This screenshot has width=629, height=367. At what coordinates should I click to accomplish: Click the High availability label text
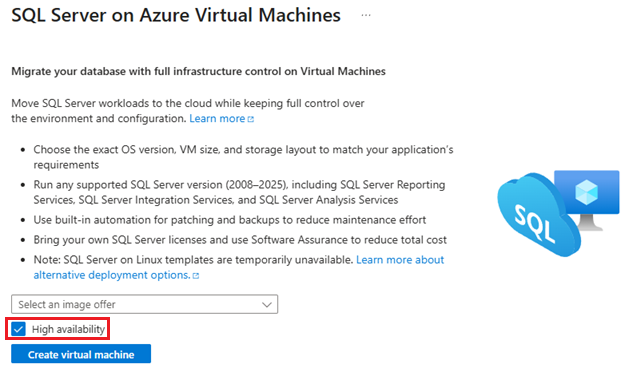tap(68, 329)
